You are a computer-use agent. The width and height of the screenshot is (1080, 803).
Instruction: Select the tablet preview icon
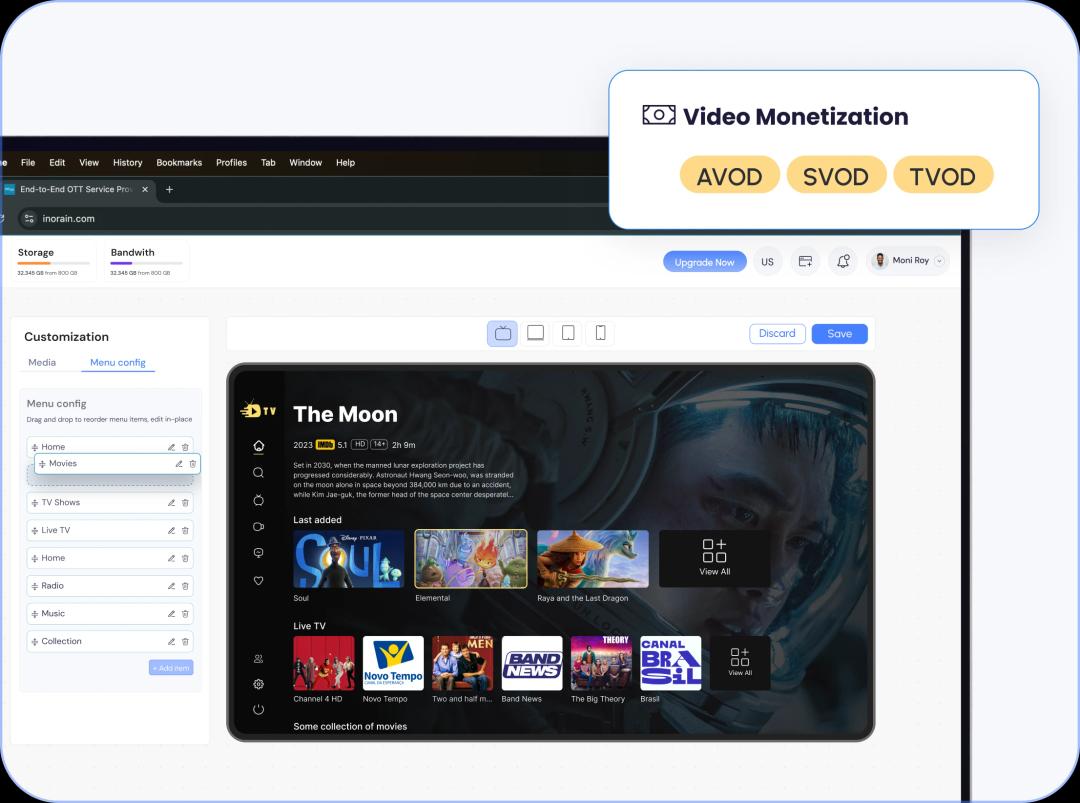coord(568,333)
